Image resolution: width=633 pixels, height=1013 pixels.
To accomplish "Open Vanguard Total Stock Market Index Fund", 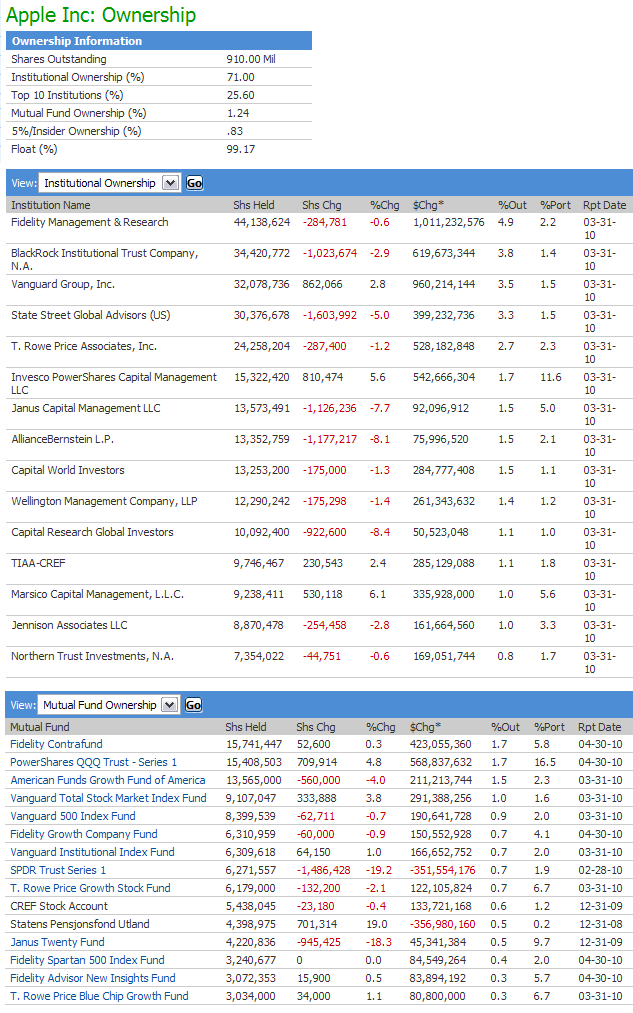I will coord(109,798).
